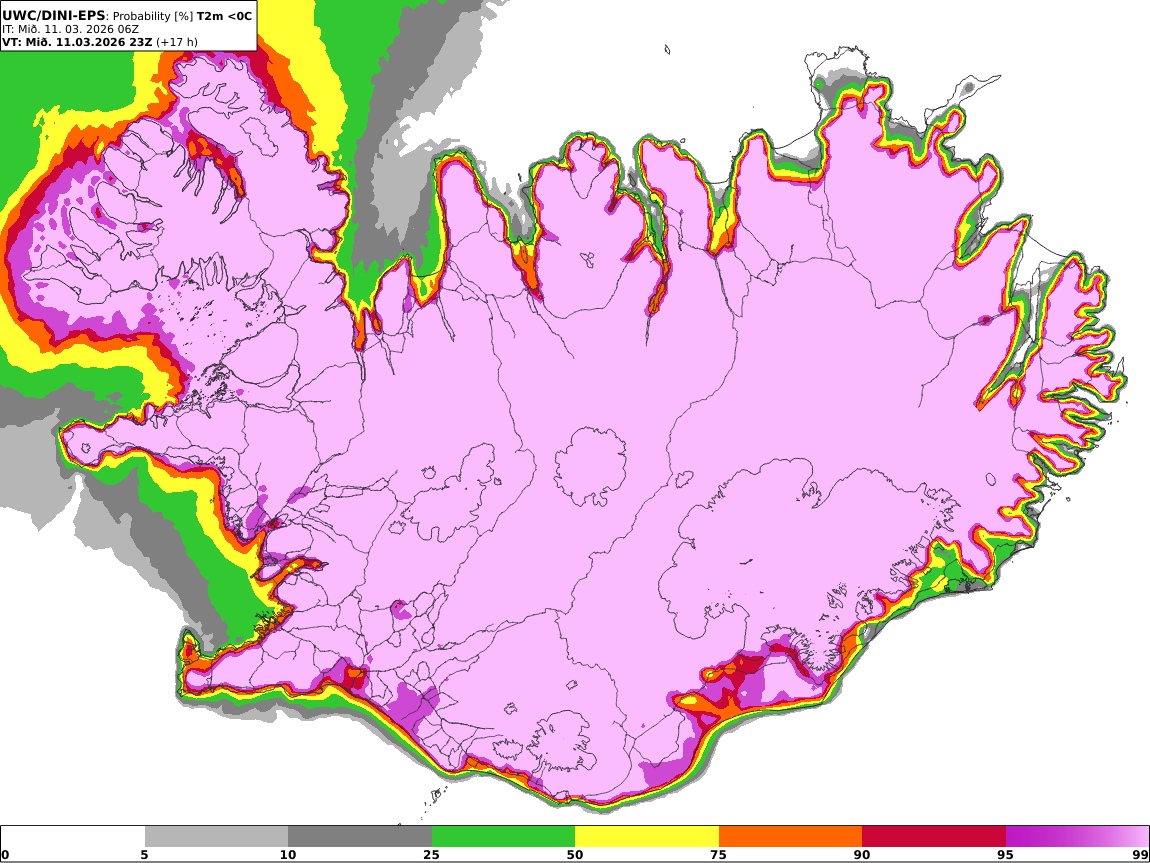This screenshot has height=863, width=1150.
Task: Click the legend value '90'
Action: coord(862,854)
